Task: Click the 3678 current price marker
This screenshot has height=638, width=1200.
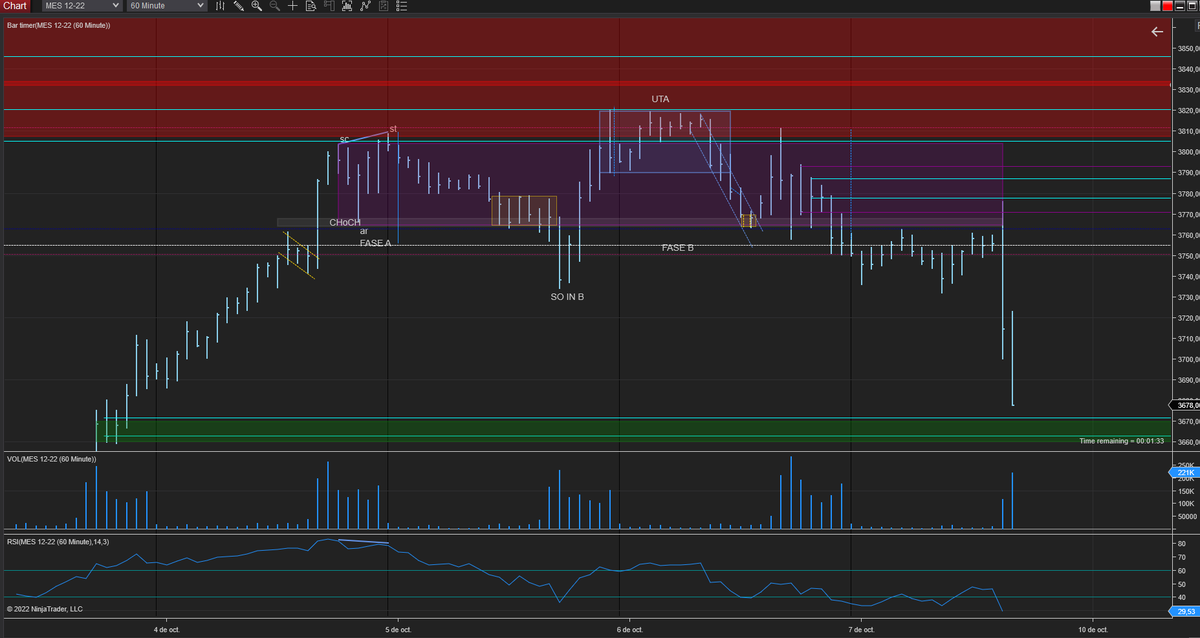Action: click(1185, 405)
